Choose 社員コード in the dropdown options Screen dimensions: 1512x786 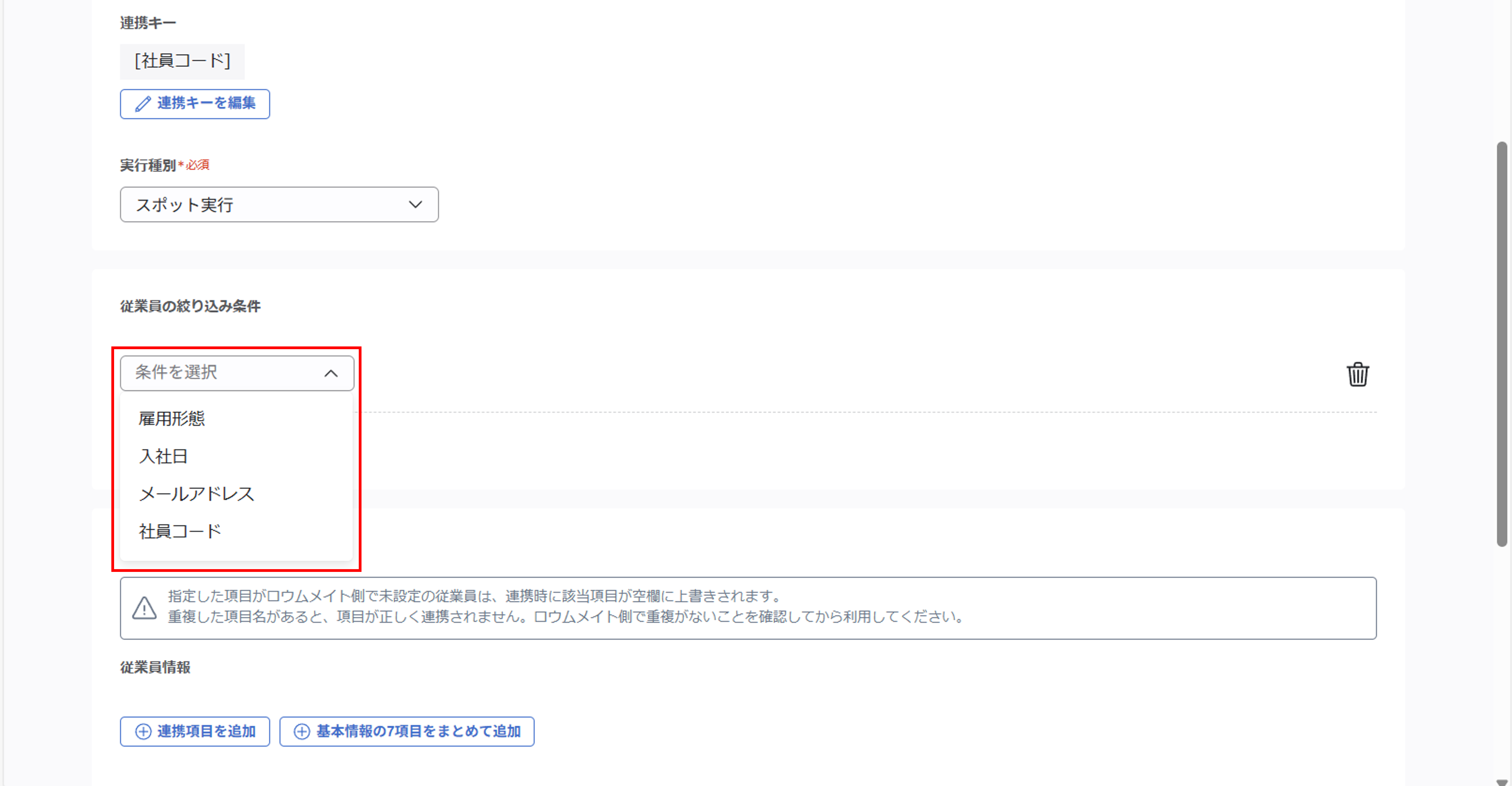[180, 531]
